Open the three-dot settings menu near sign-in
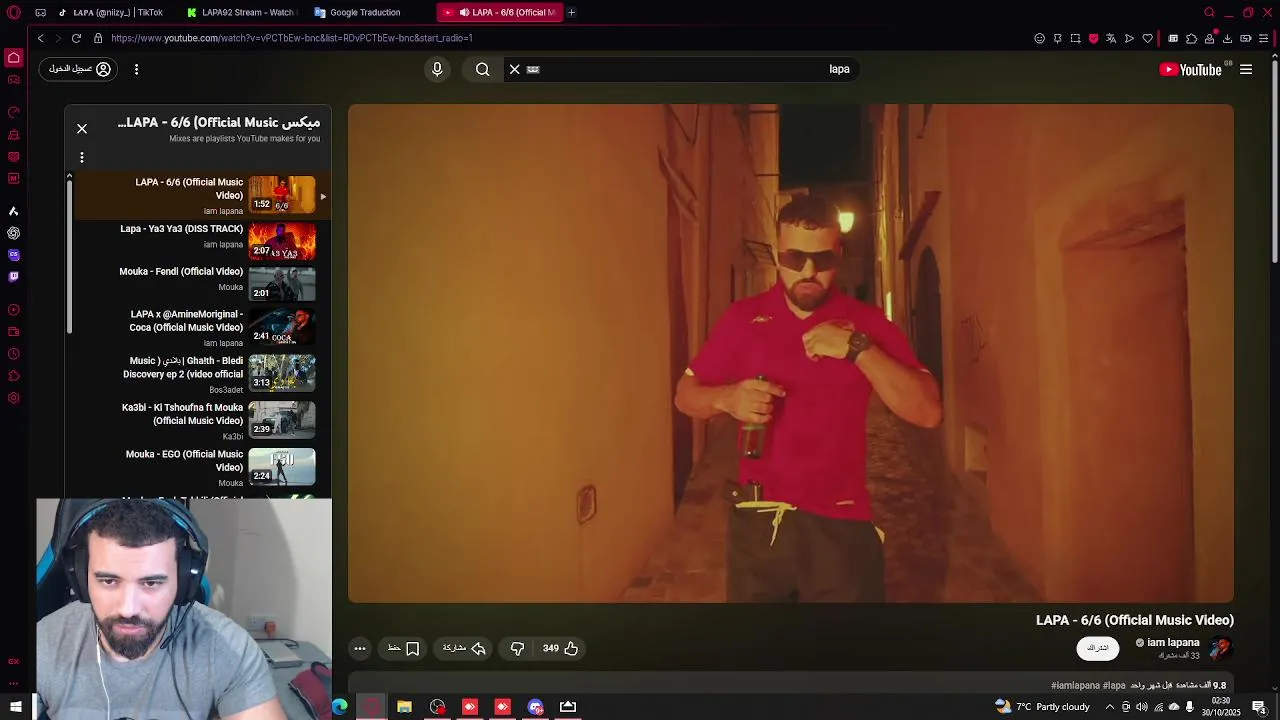This screenshot has height=720, width=1280. [x=136, y=69]
